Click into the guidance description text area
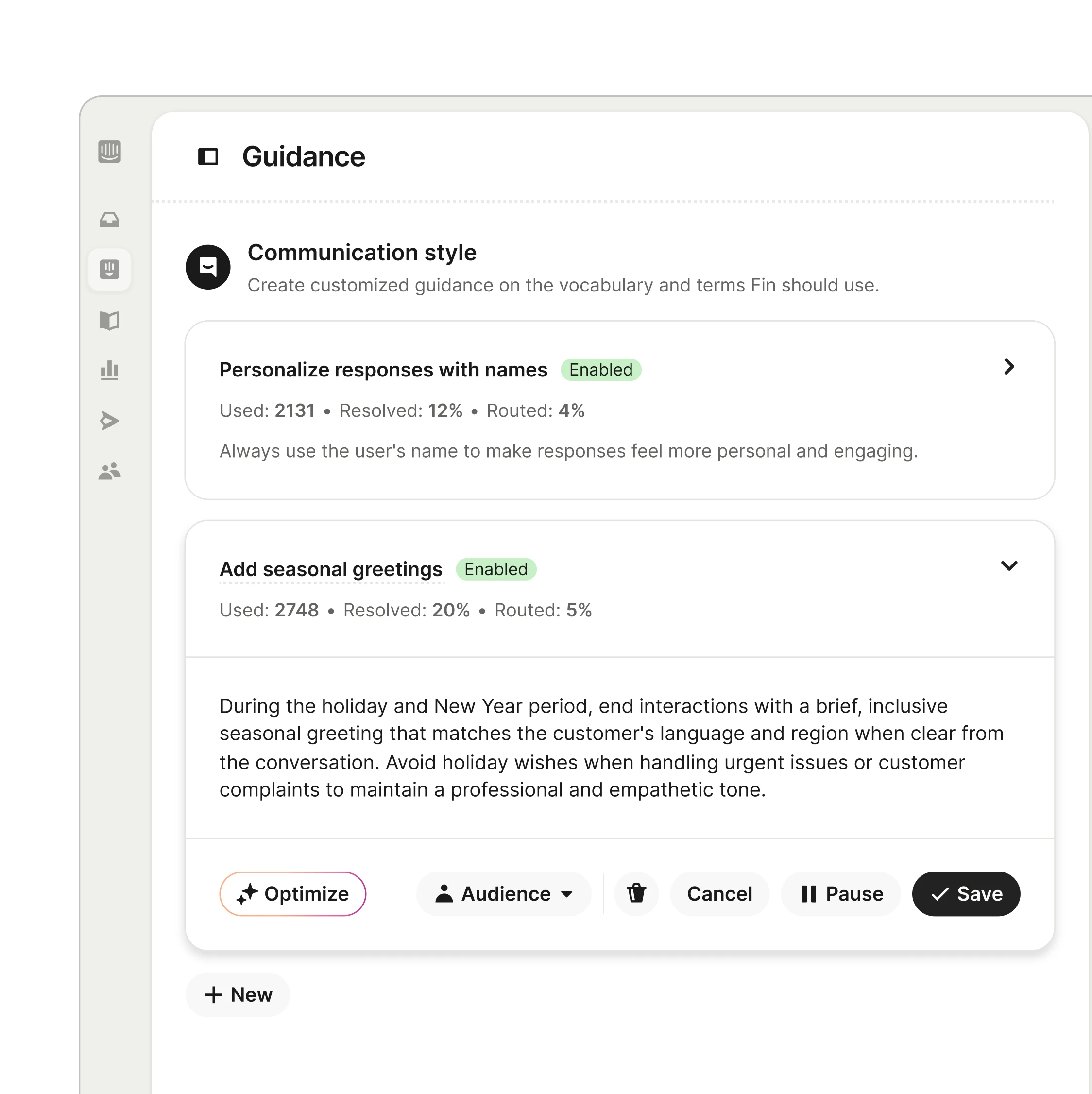This screenshot has width=1092, height=1094. (612, 748)
